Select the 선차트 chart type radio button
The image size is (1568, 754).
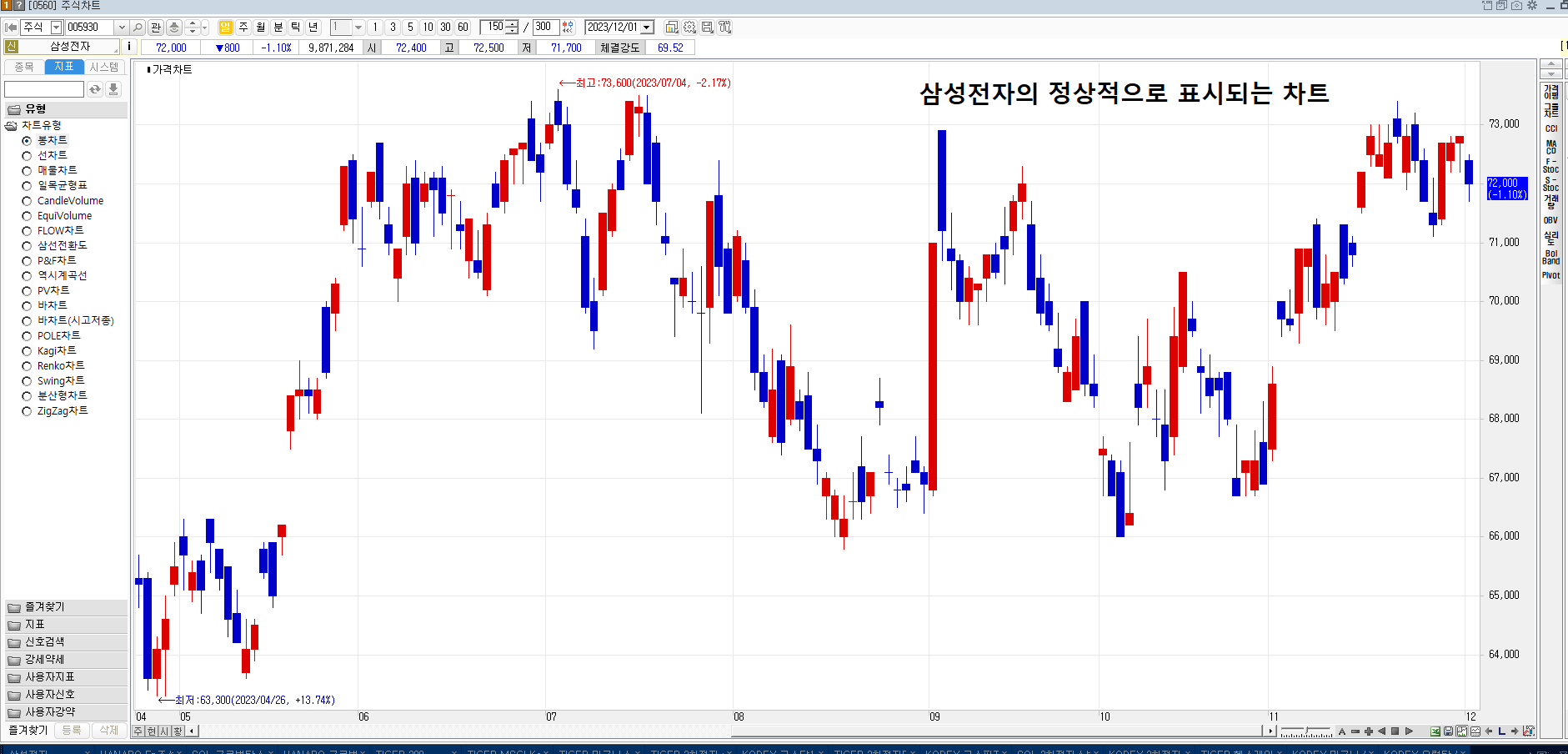[27, 156]
